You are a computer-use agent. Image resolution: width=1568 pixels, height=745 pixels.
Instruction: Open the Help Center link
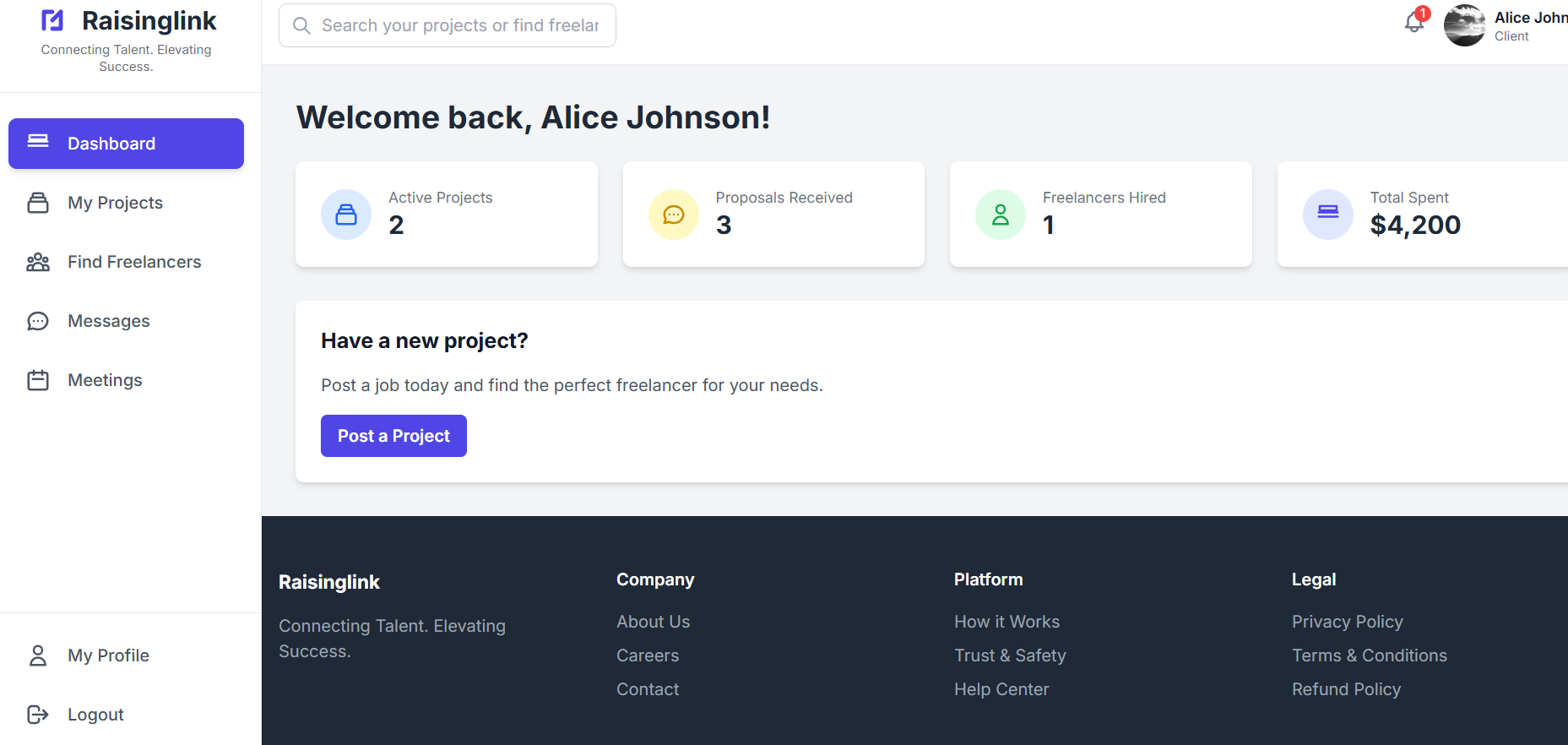[x=1001, y=689]
